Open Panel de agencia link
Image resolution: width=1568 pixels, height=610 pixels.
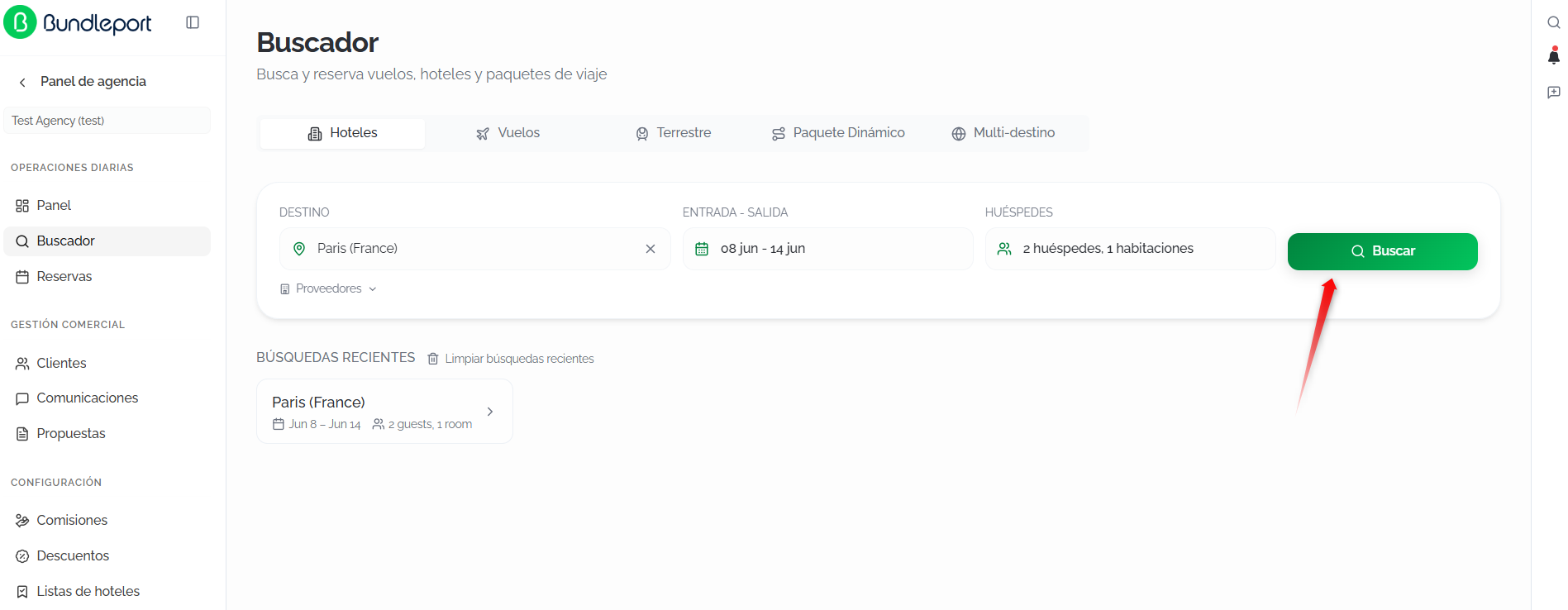93,82
